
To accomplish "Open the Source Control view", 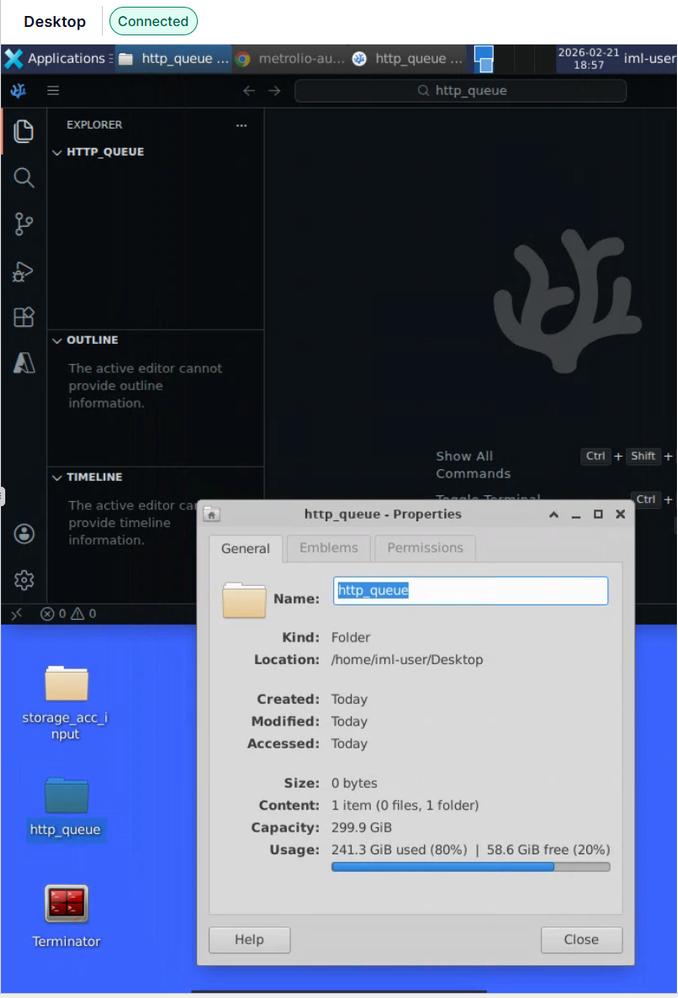I will 24,224.
